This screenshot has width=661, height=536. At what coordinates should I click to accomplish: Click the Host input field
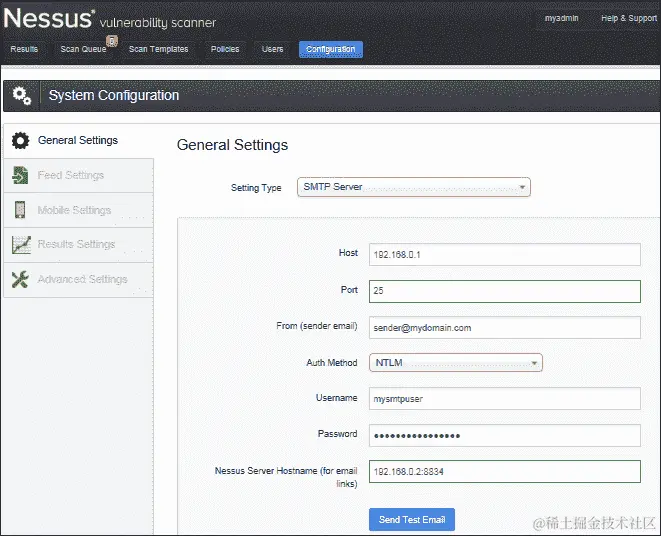pos(505,255)
